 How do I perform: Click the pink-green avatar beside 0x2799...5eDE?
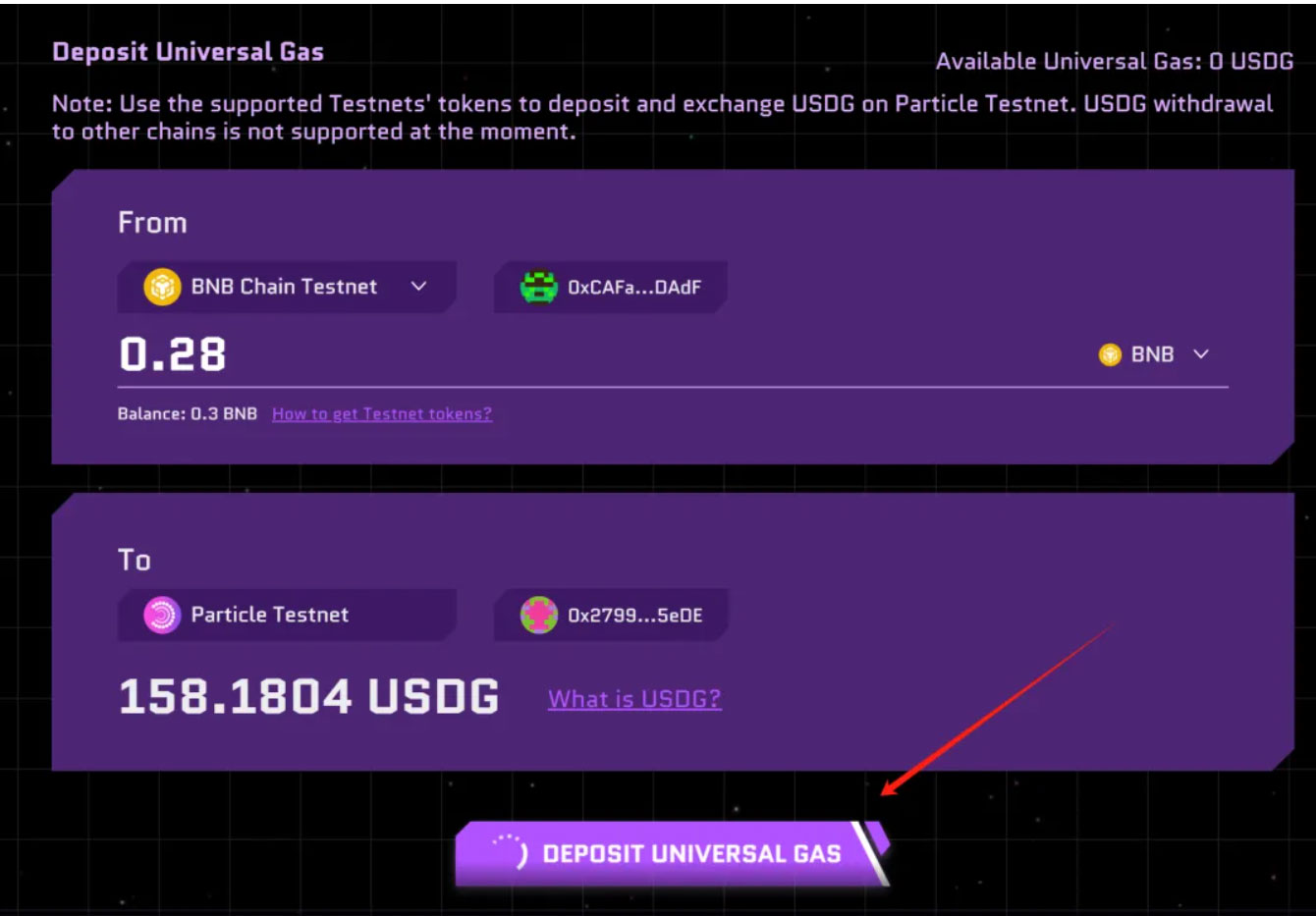538,615
